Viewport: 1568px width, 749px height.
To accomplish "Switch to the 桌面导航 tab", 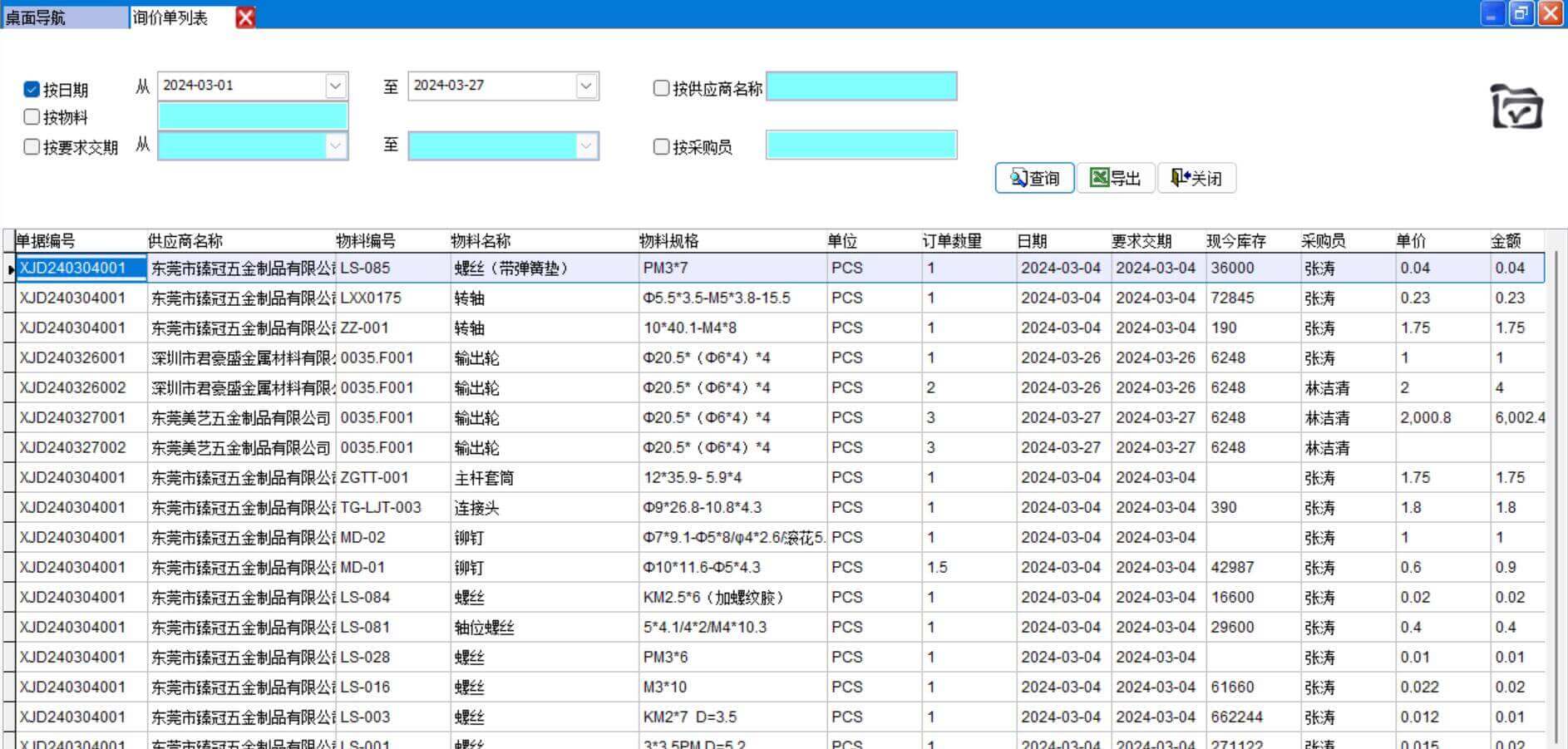I will point(37,17).
